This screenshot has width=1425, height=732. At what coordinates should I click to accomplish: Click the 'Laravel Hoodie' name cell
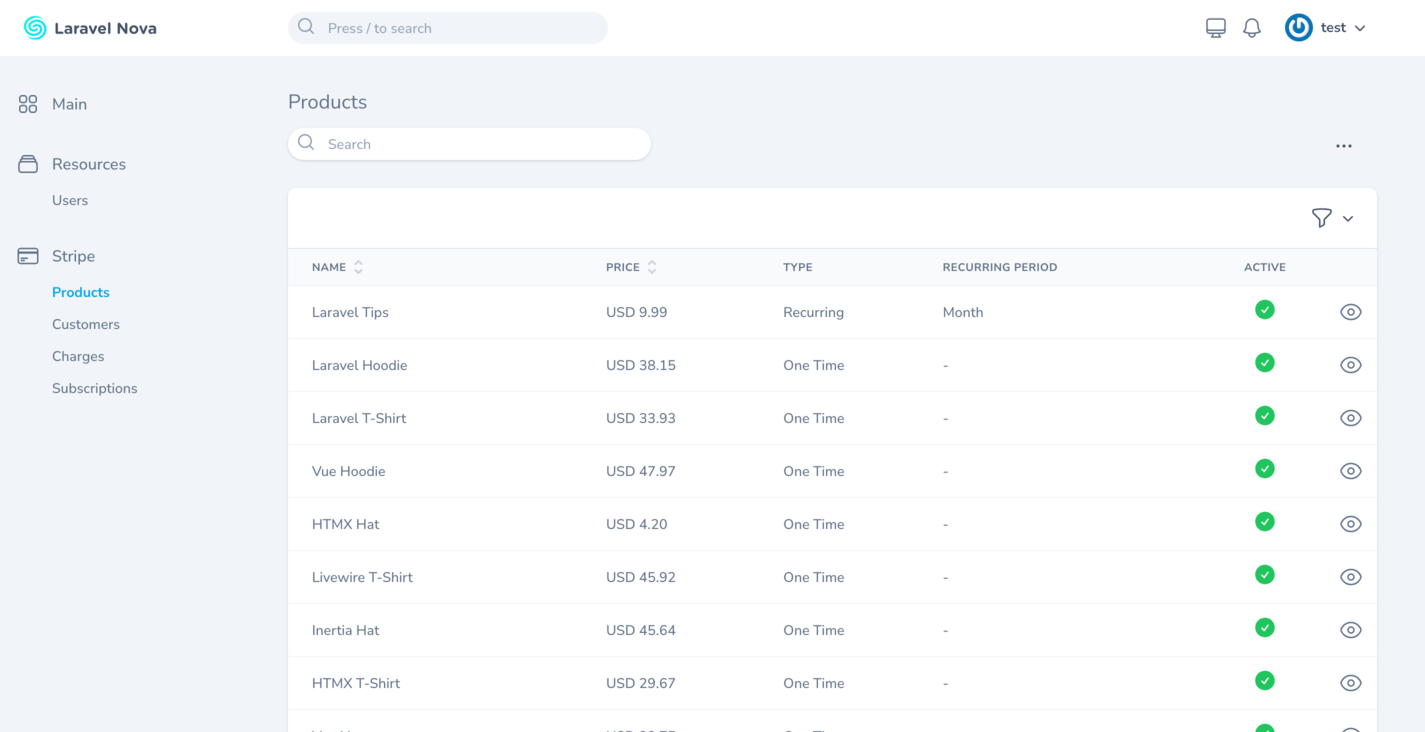point(360,365)
